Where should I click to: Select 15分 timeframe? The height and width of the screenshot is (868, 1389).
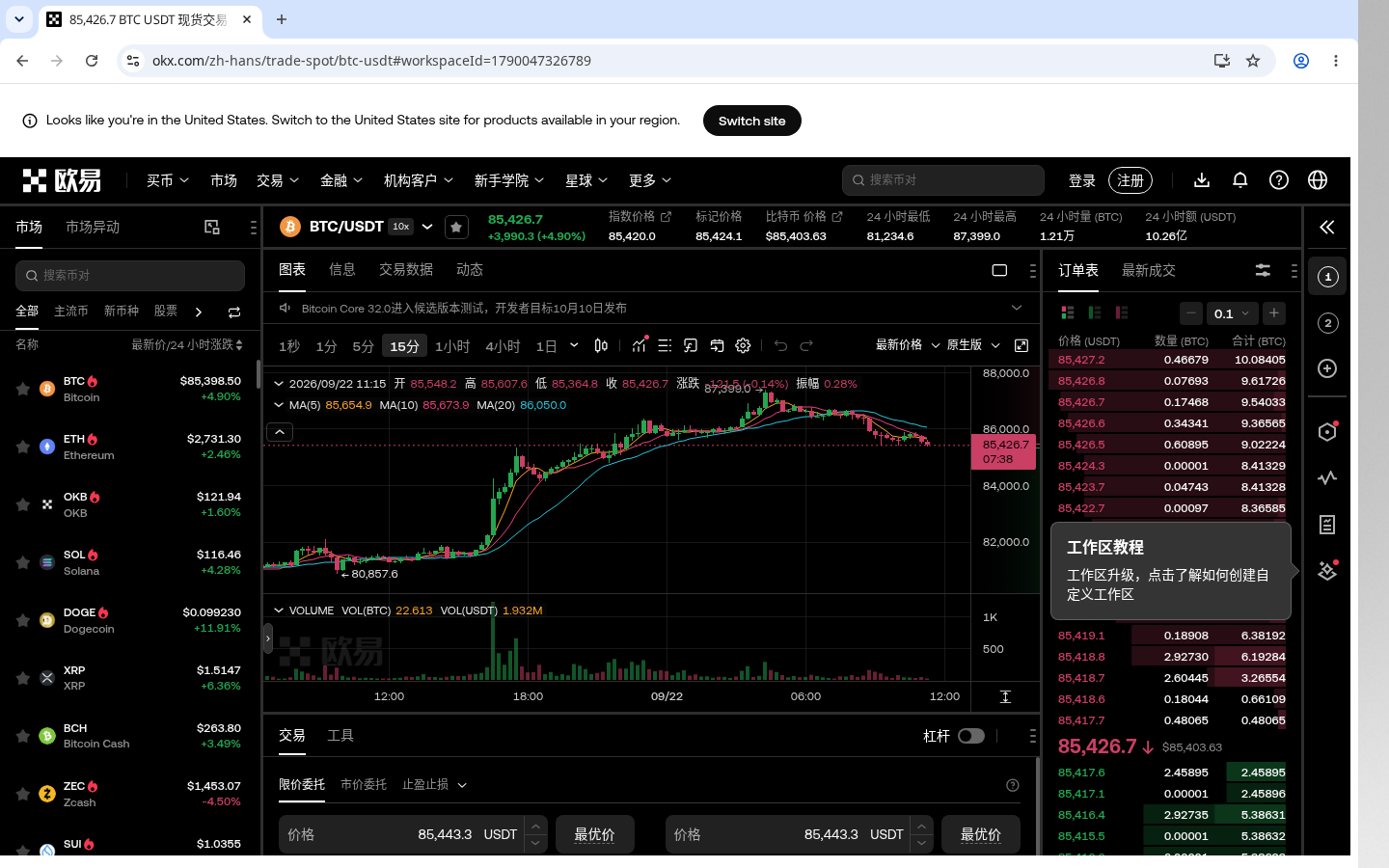(x=404, y=346)
